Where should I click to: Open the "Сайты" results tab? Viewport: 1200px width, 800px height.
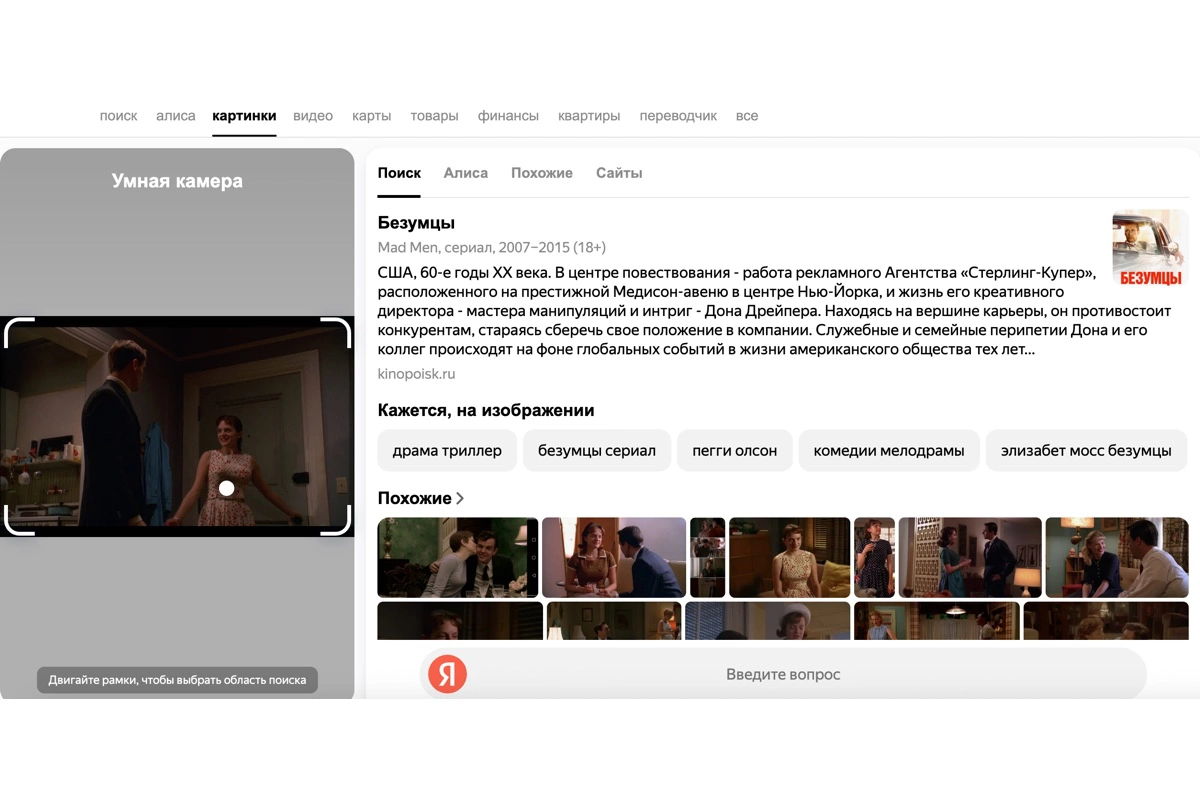(x=619, y=173)
